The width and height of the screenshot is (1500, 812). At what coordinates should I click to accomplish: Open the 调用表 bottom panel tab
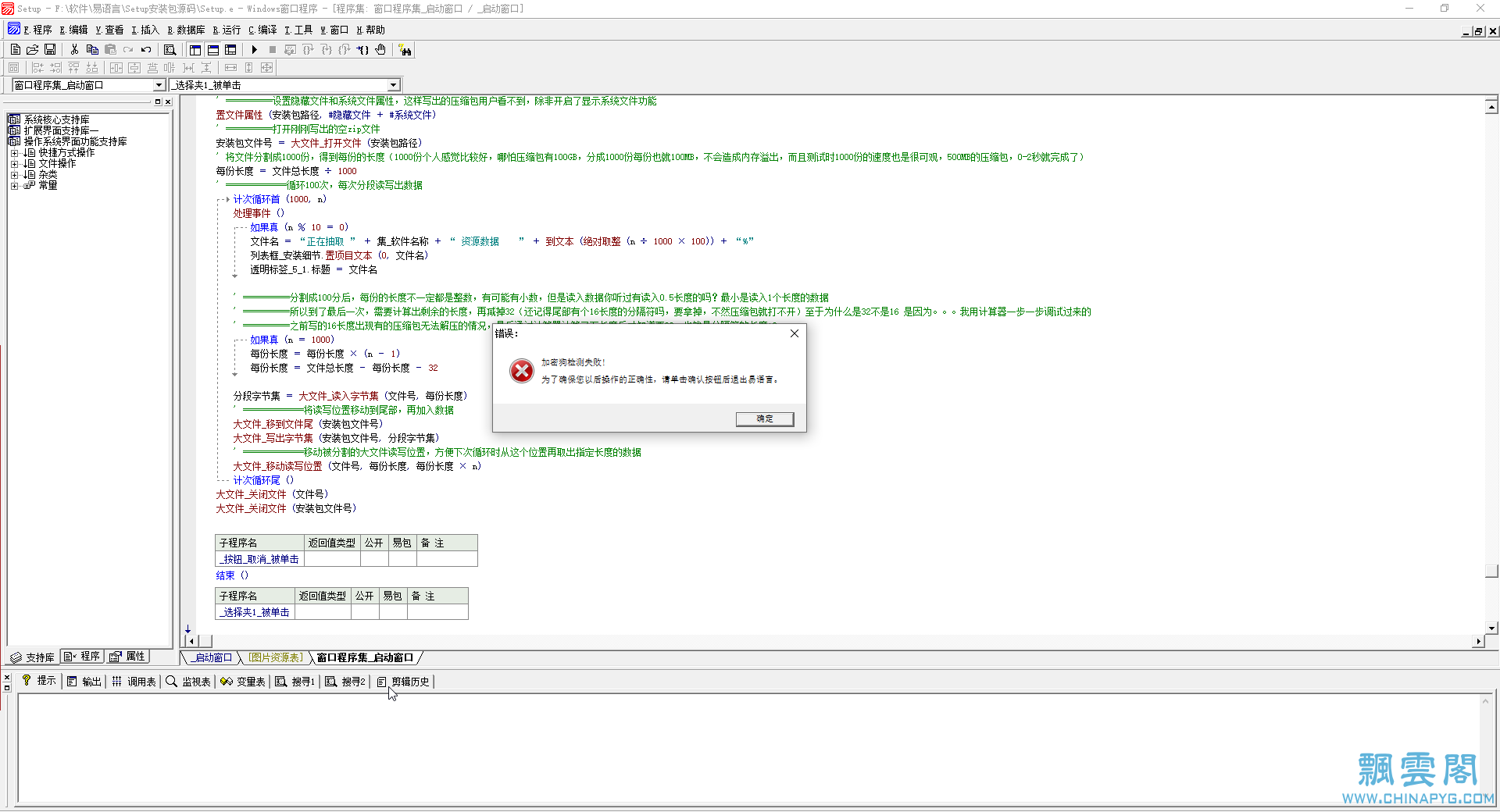(x=134, y=682)
